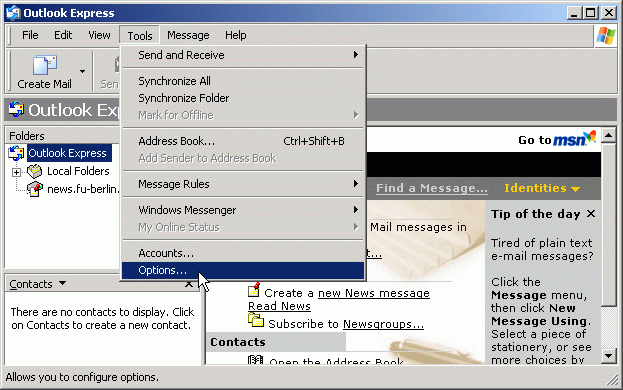623x390 pixels.
Task: Follow the Read News link
Action: tap(279, 306)
